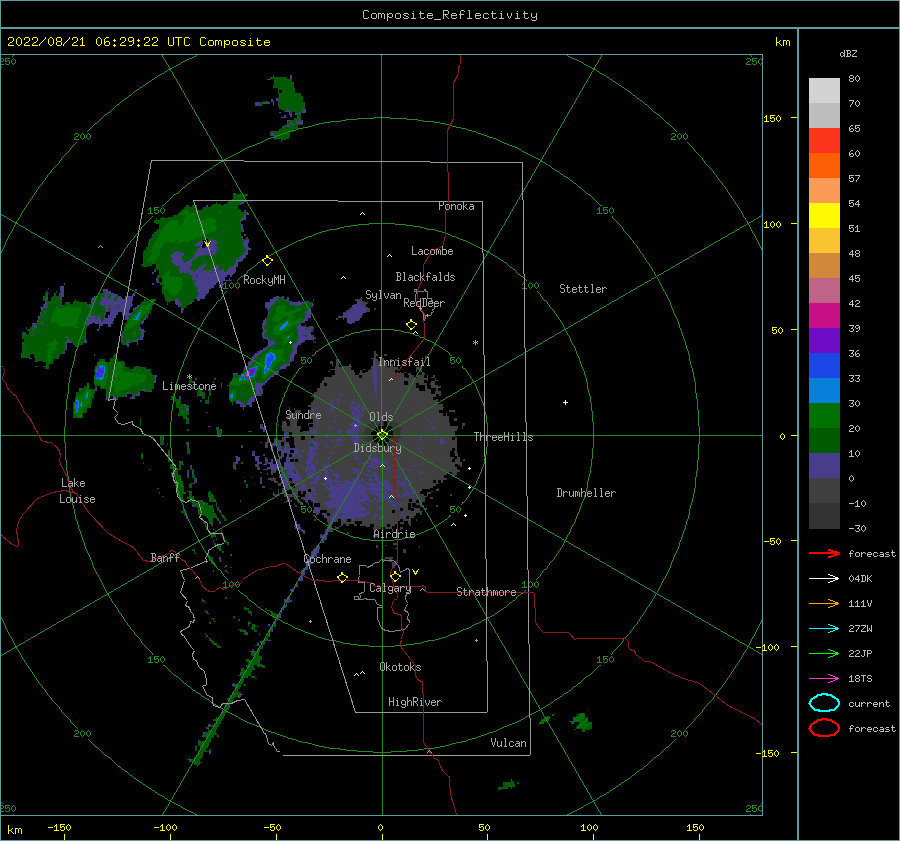This screenshot has height=841, width=900.
Task: Click the yellow diamond marker near RockyMH
Action: click(x=267, y=261)
